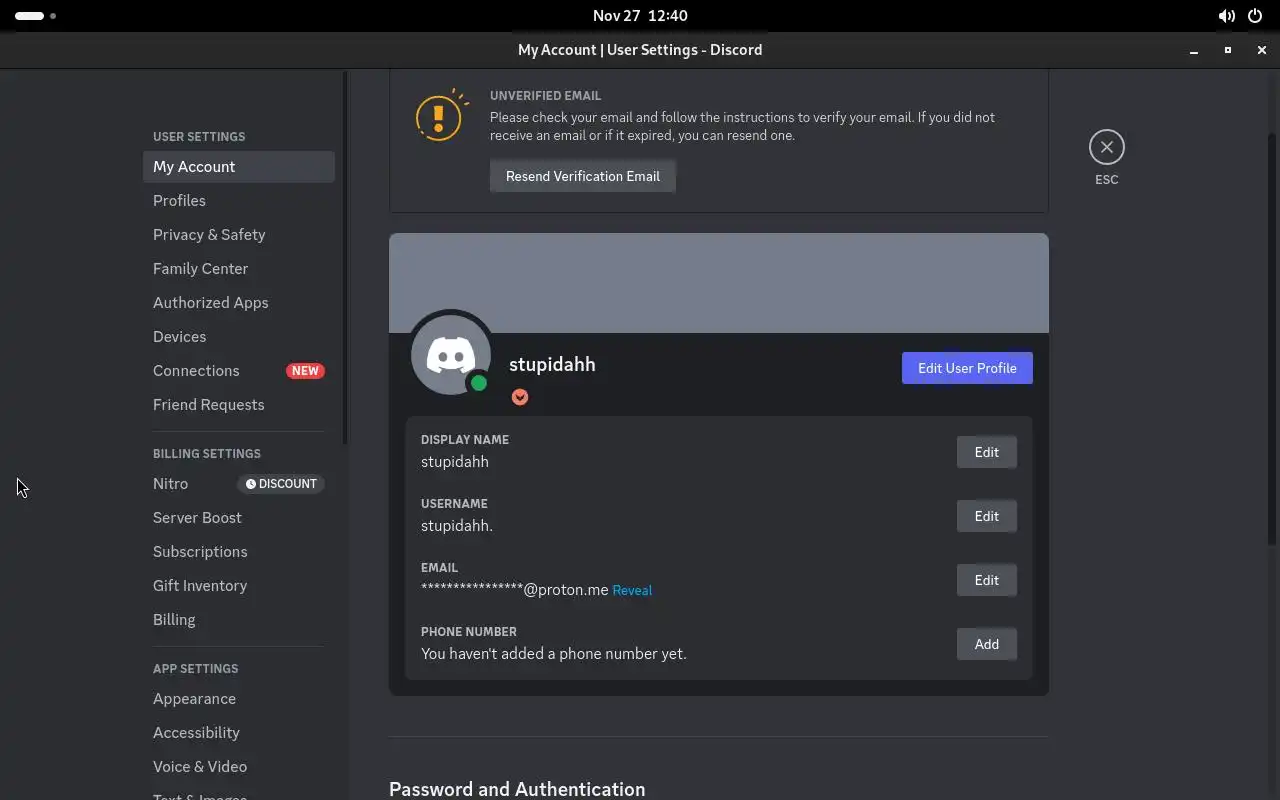Open the system power menu icon
The width and height of the screenshot is (1280, 800).
1256,16
